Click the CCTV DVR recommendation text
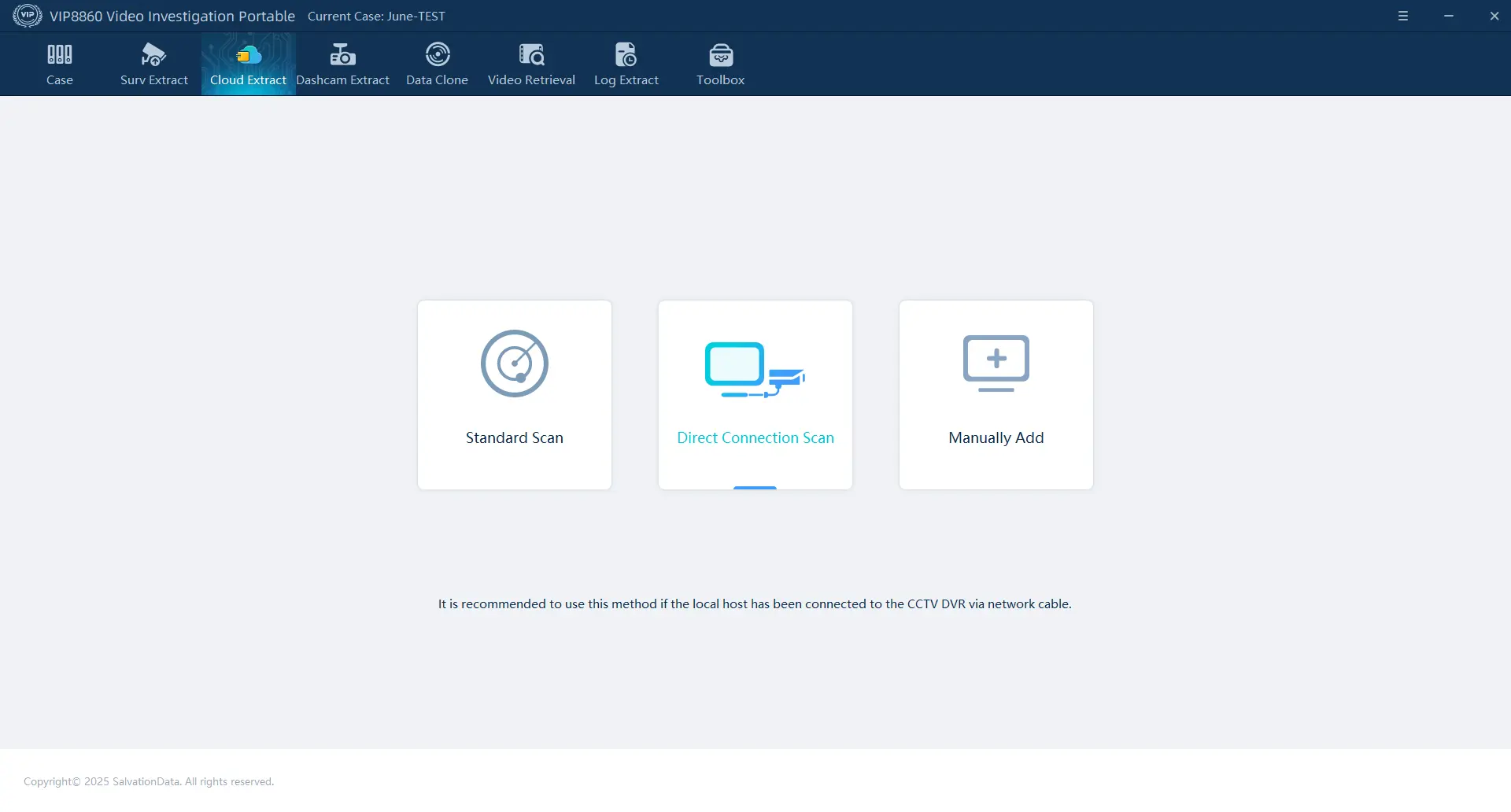Image resolution: width=1511 pixels, height=812 pixels. point(755,604)
